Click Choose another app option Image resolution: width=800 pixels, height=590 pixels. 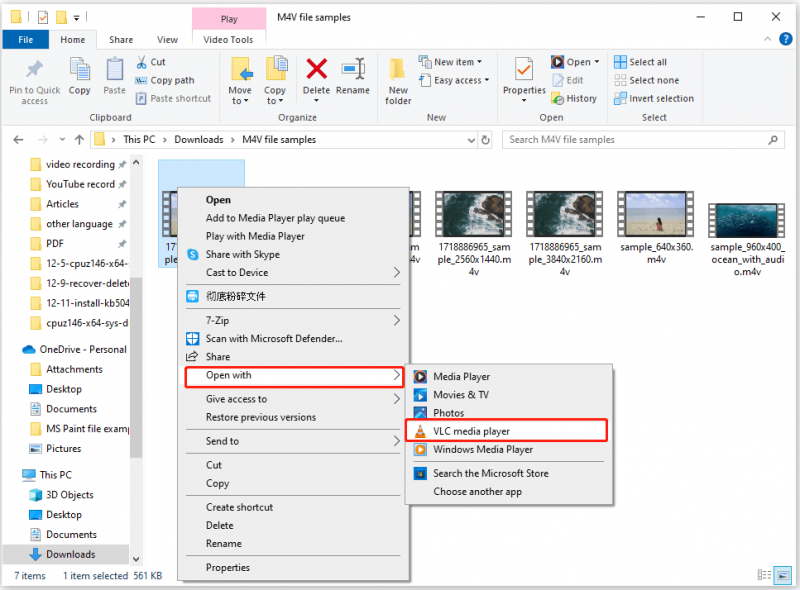coord(509,491)
